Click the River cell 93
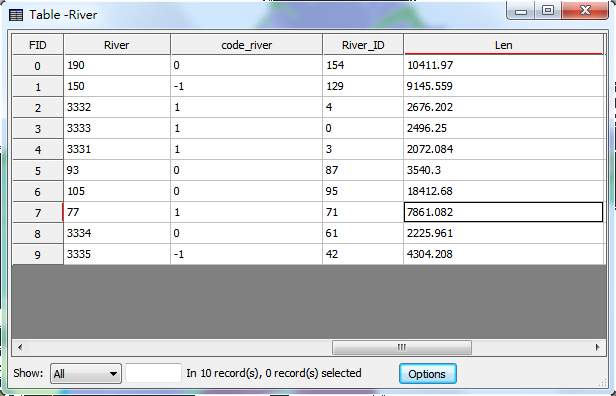This screenshot has width=616, height=396. coord(117,170)
